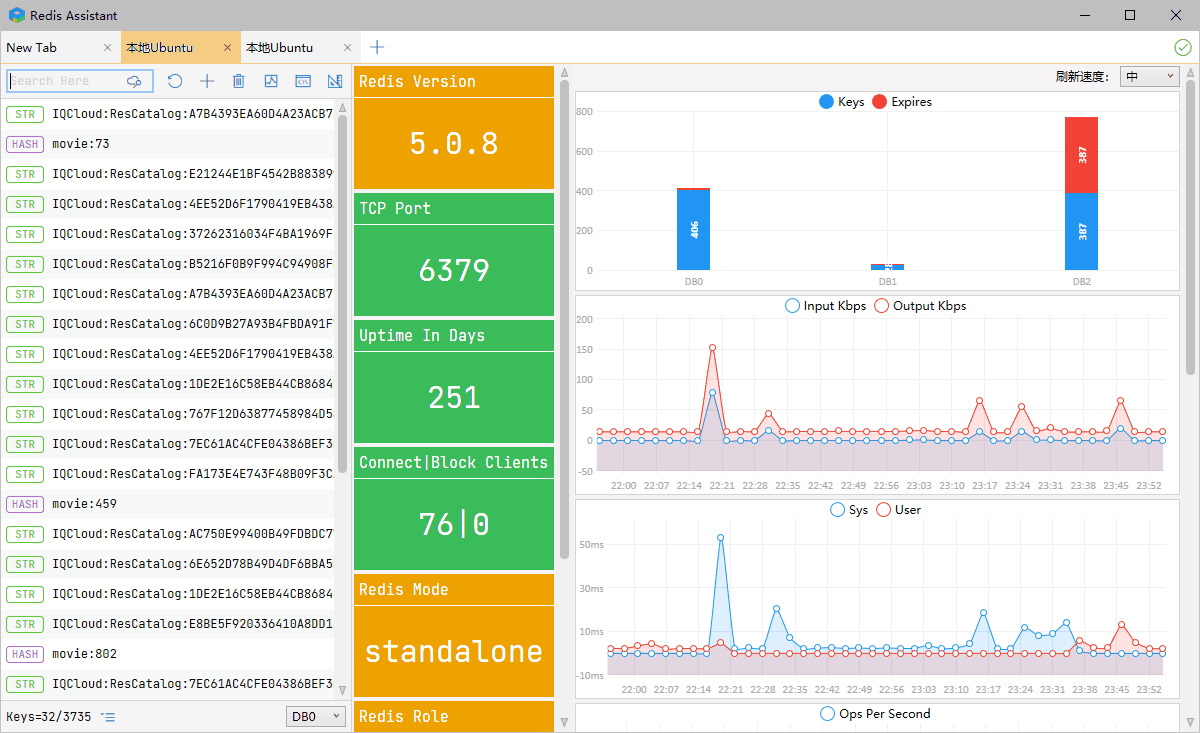This screenshot has width=1200, height=733.
Task: Switch to the New Tab tab
Action: point(60,47)
